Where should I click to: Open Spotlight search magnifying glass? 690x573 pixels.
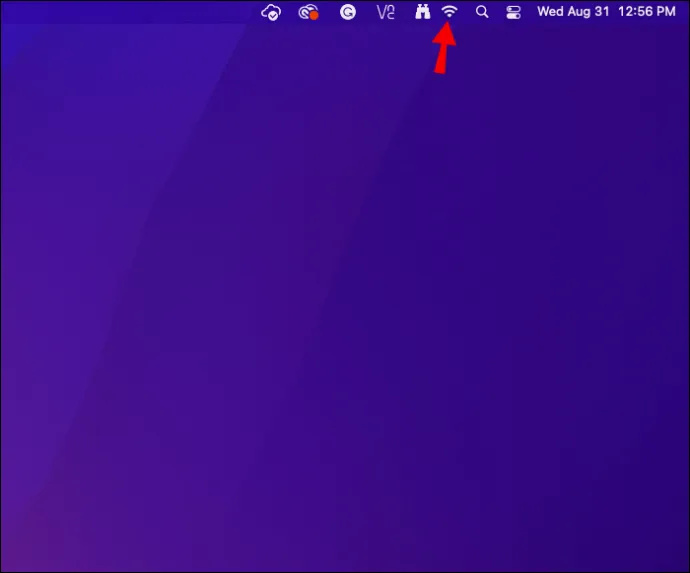pyautogui.click(x=482, y=12)
